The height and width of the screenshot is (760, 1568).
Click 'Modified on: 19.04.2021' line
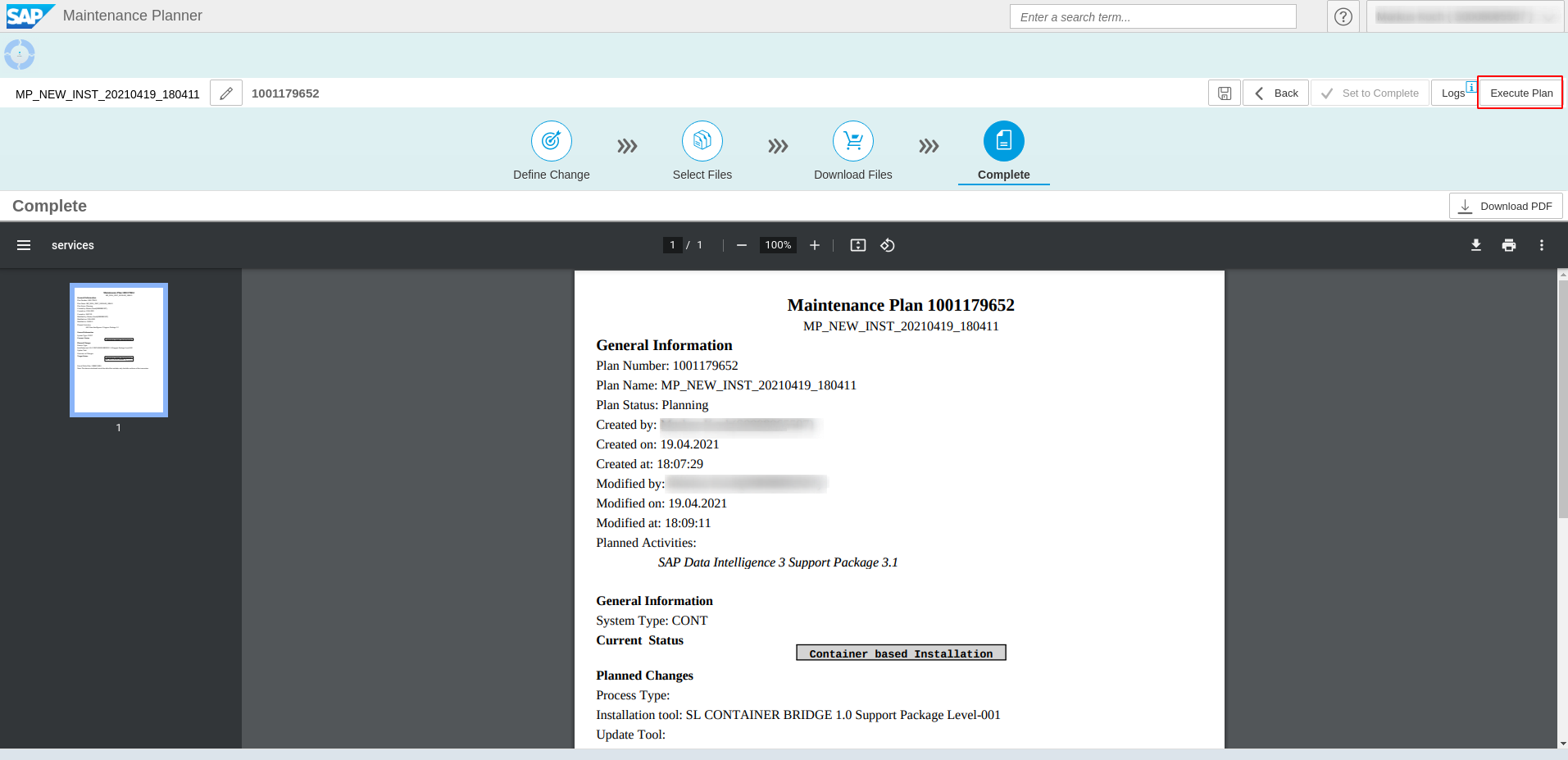(661, 503)
